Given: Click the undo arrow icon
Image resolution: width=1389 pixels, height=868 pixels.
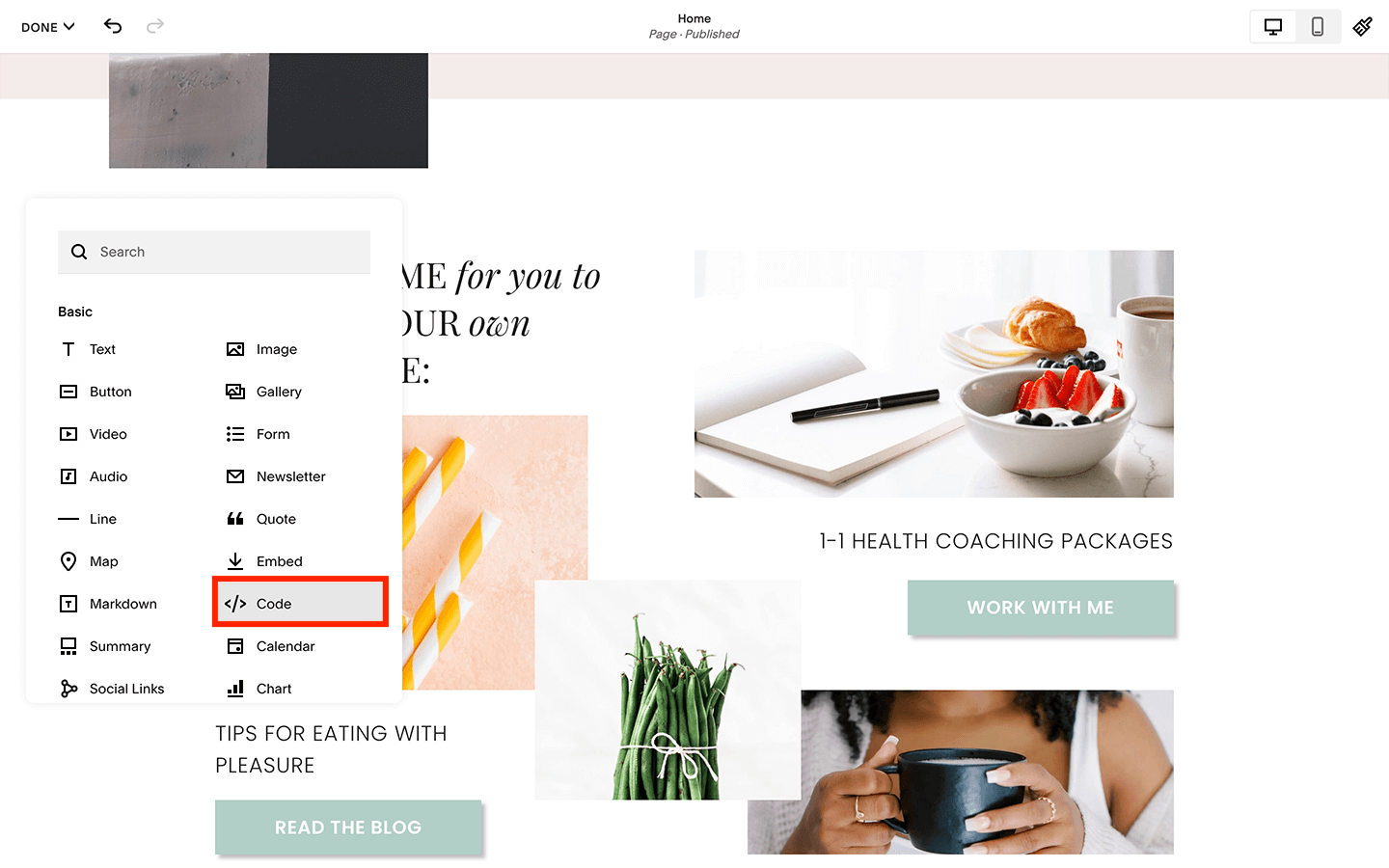Looking at the screenshot, I should click(x=113, y=26).
